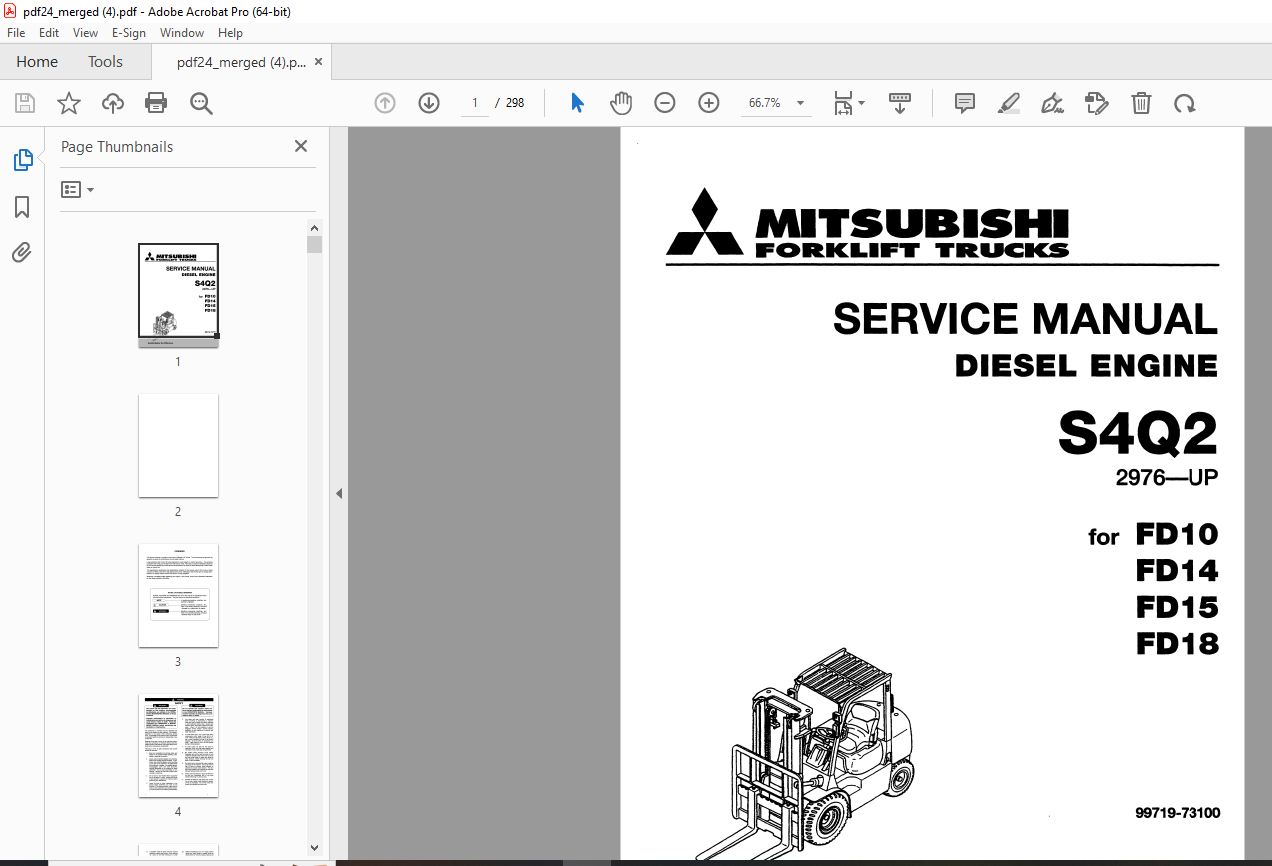Select the page 3 thumbnail
The image size is (1272, 866).
click(x=178, y=596)
